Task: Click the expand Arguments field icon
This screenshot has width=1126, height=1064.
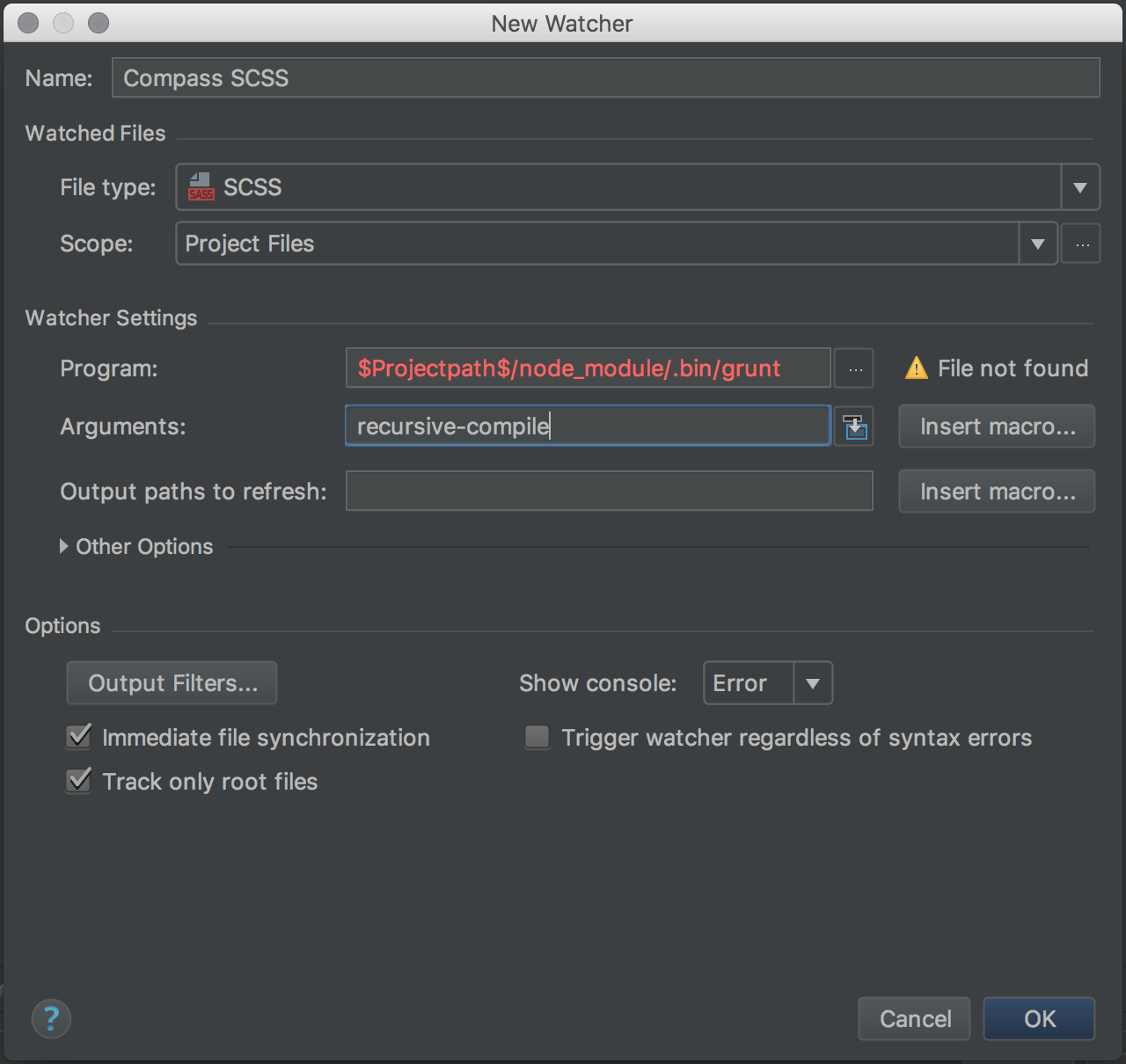Action: click(854, 427)
